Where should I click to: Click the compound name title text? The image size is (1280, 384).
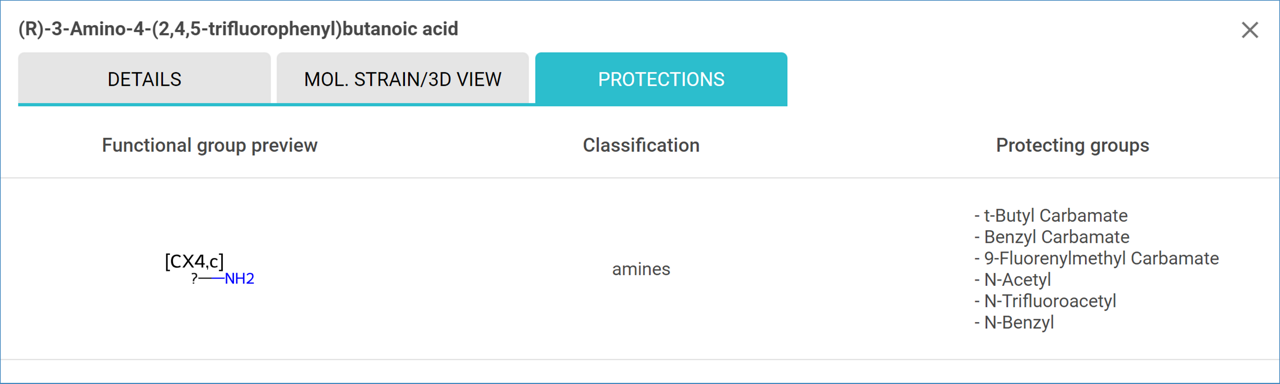coord(238,29)
